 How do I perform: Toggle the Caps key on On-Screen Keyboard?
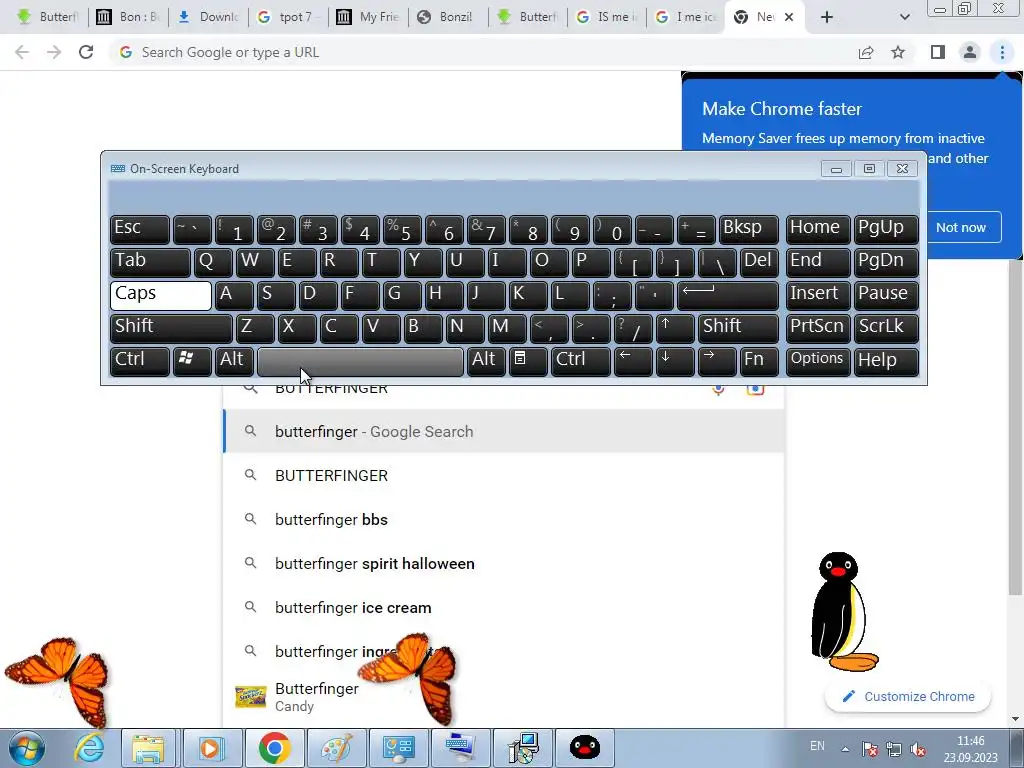pos(161,295)
